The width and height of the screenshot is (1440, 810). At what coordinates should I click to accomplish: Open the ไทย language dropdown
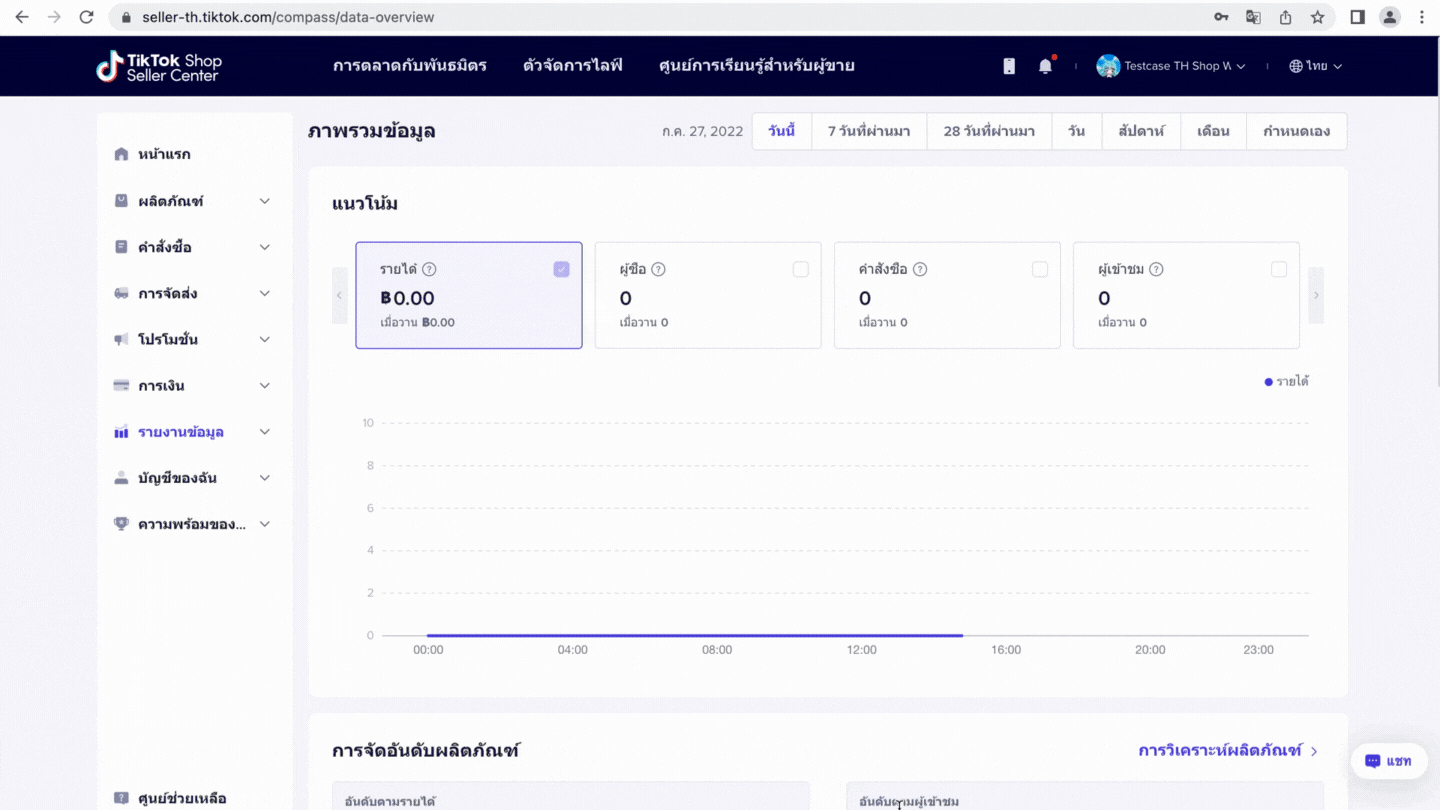coord(1315,66)
